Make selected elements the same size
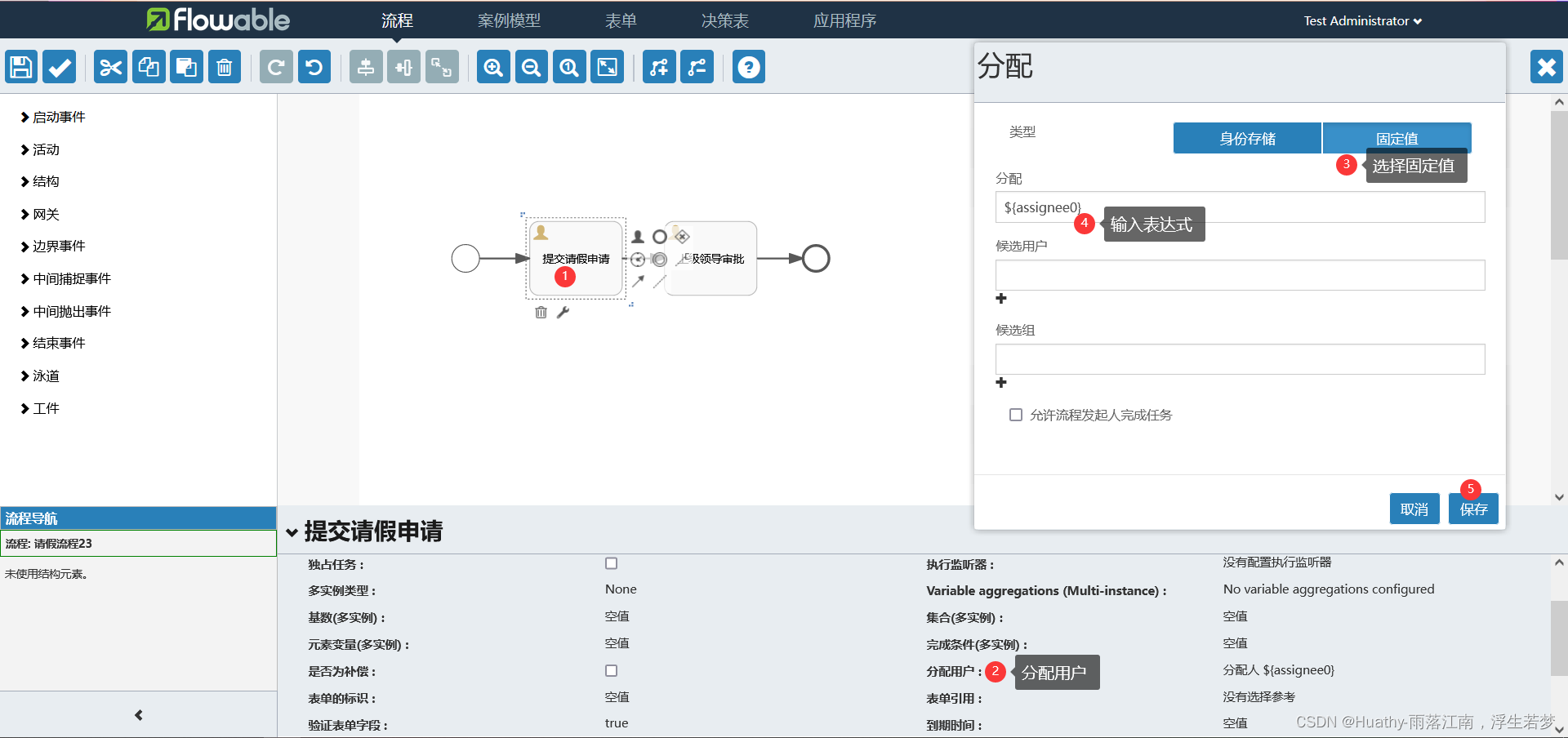Image resolution: width=1568 pixels, height=738 pixels. (442, 67)
